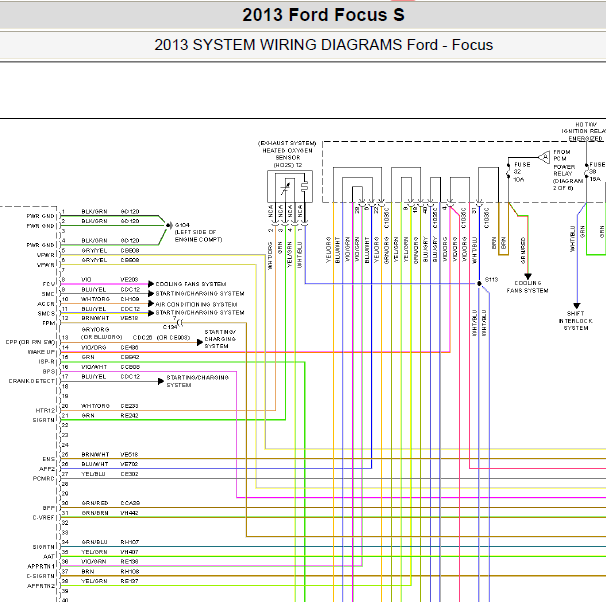Viewport: 606px width, 602px height.
Task: Click the PCMRC pin label
Action: click(x=44, y=479)
